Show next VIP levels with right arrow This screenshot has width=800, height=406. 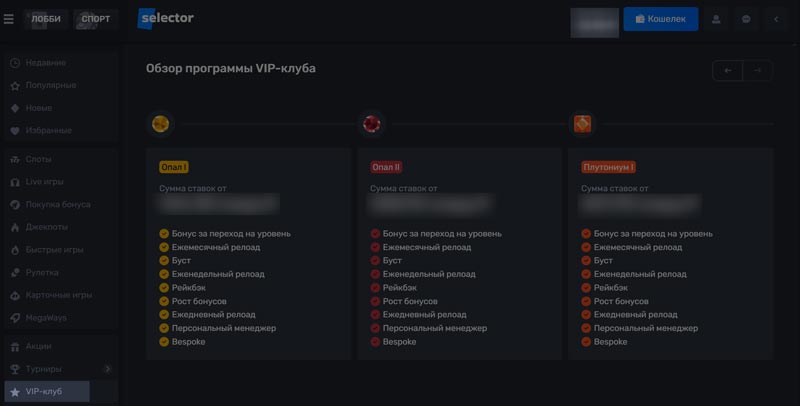(758, 71)
